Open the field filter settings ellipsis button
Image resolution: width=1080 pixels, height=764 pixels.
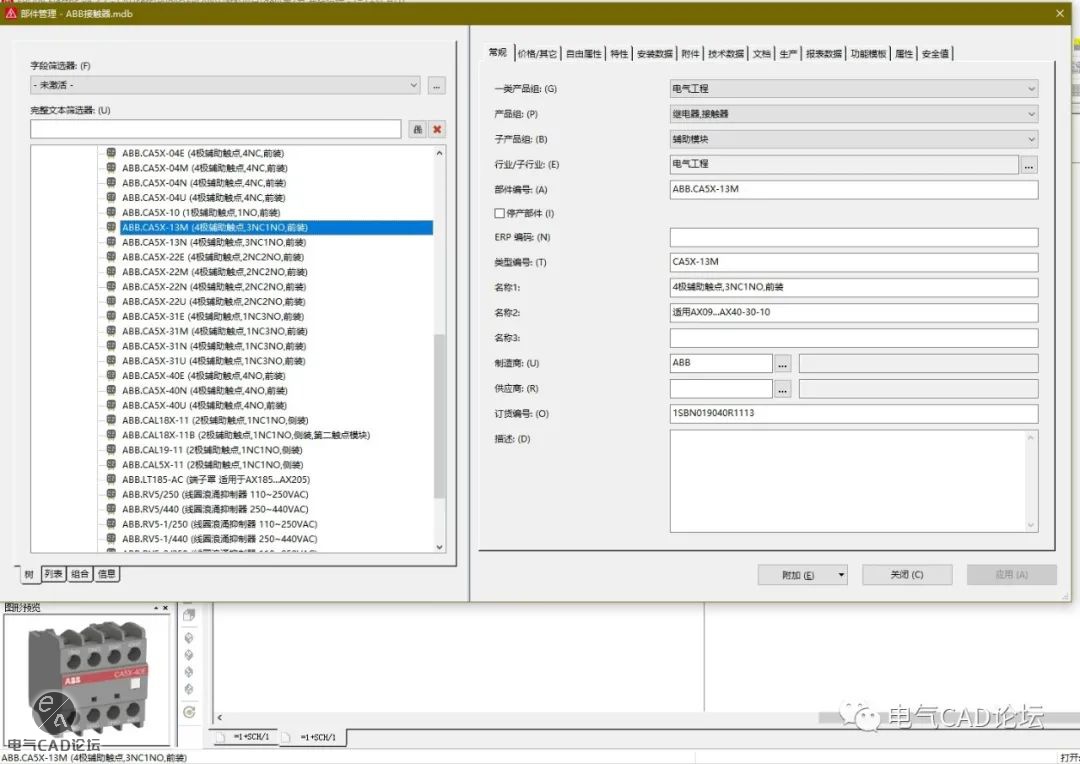pyautogui.click(x=437, y=85)
